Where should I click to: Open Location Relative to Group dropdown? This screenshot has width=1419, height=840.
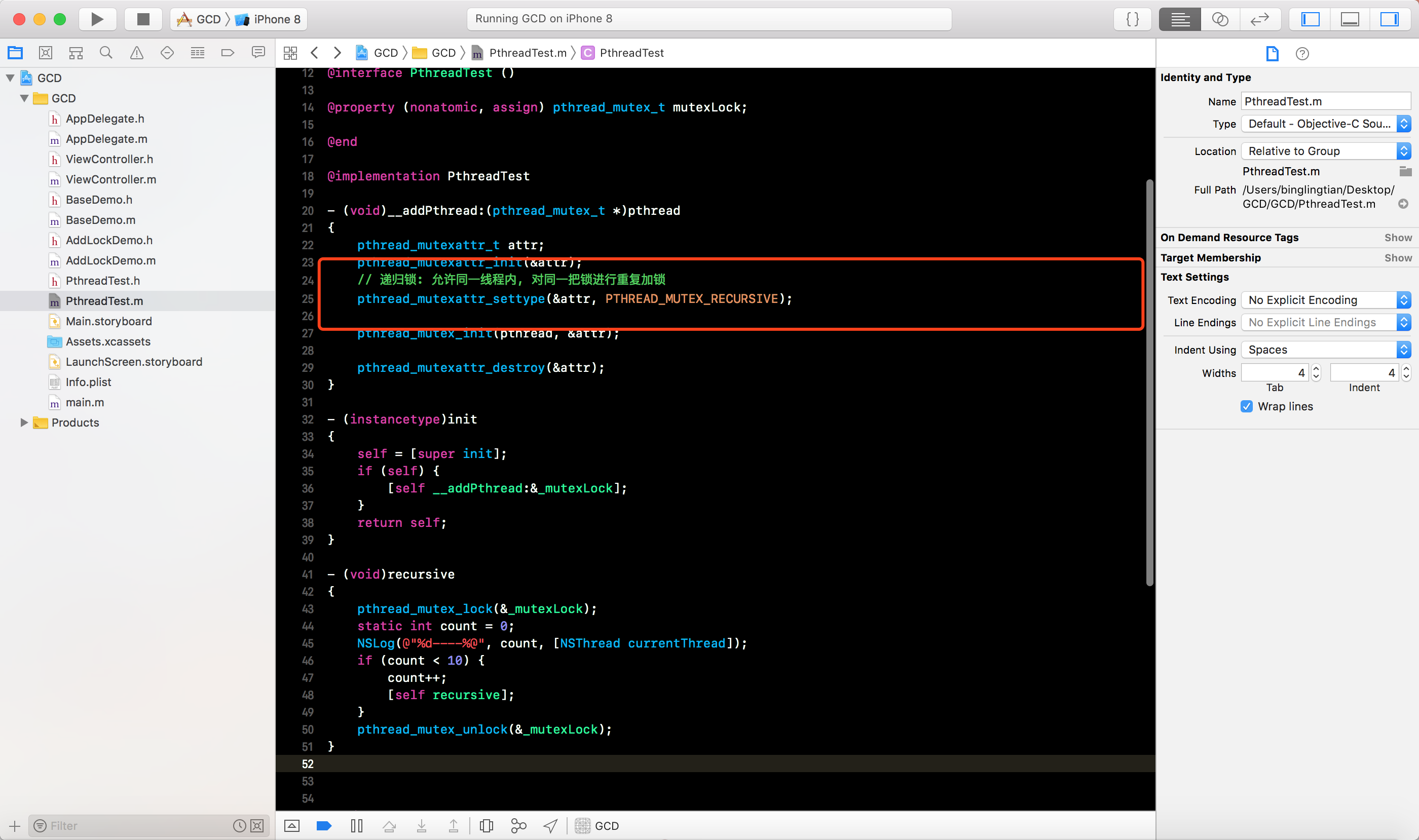click(1326, 150)
